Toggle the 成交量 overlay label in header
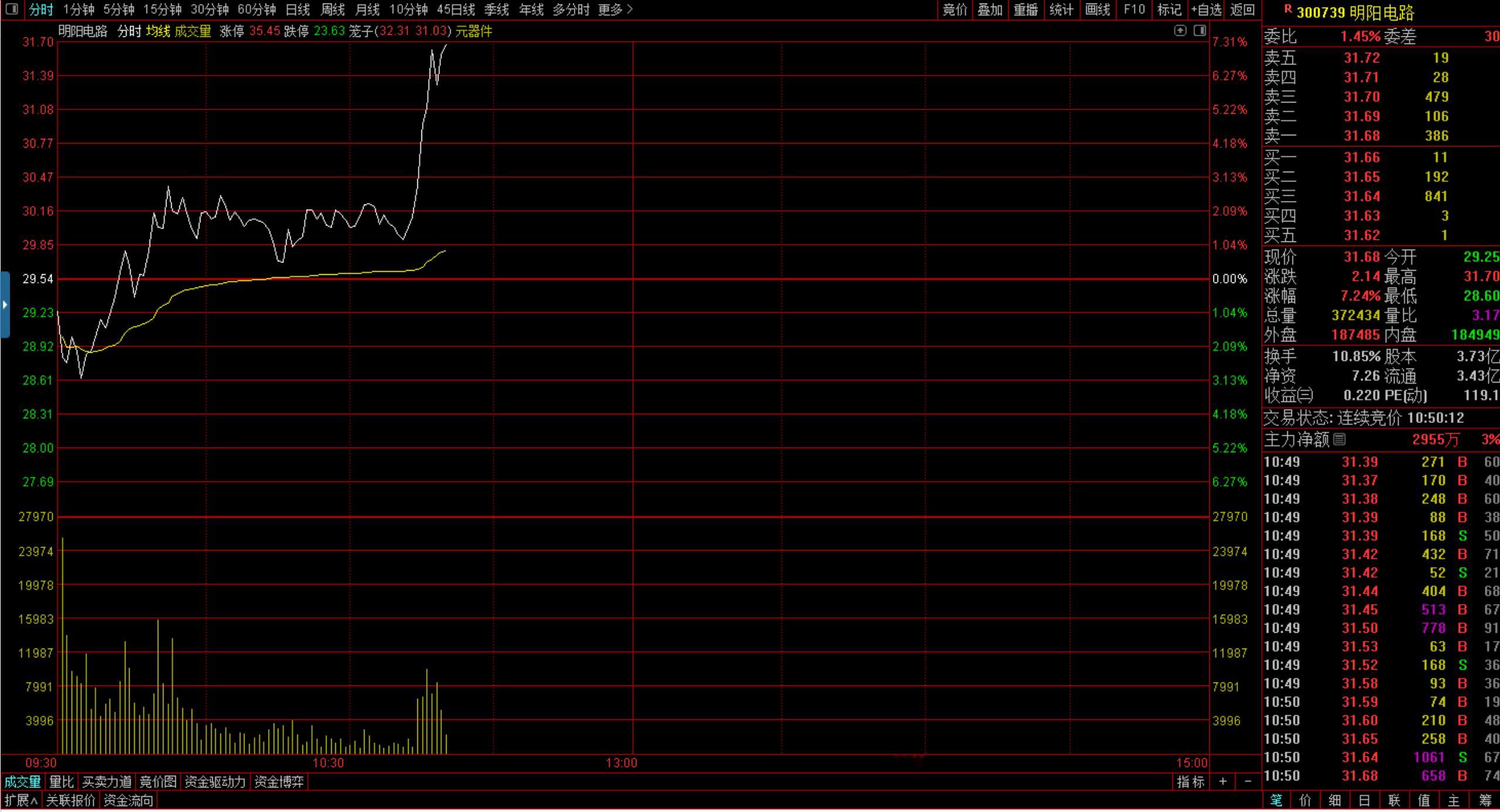This screenshot has height=812, width=1500. tap(192, 32)
